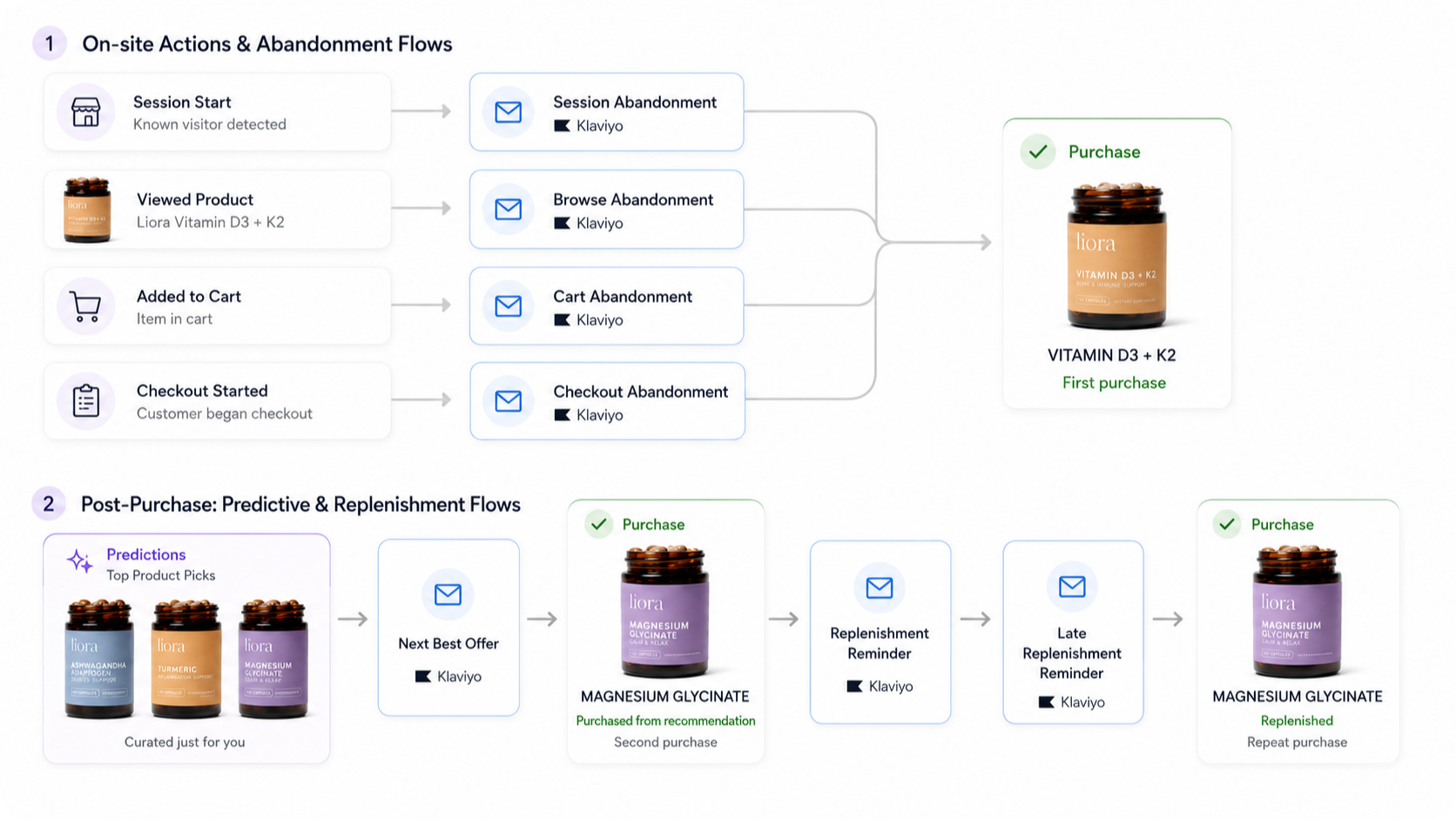The width and height of the screenshot is (1456, 819).
Task: Click the Magnesium Glycinate jar in Repeat purchase card
Action: click(x=1298, y=612)
